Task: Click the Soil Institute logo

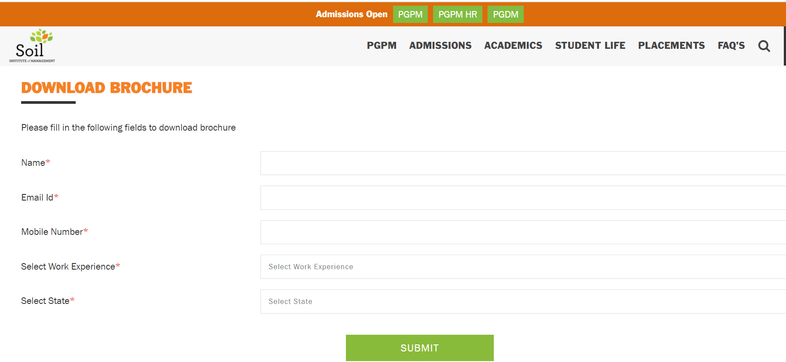Action: tap(32, 46)
